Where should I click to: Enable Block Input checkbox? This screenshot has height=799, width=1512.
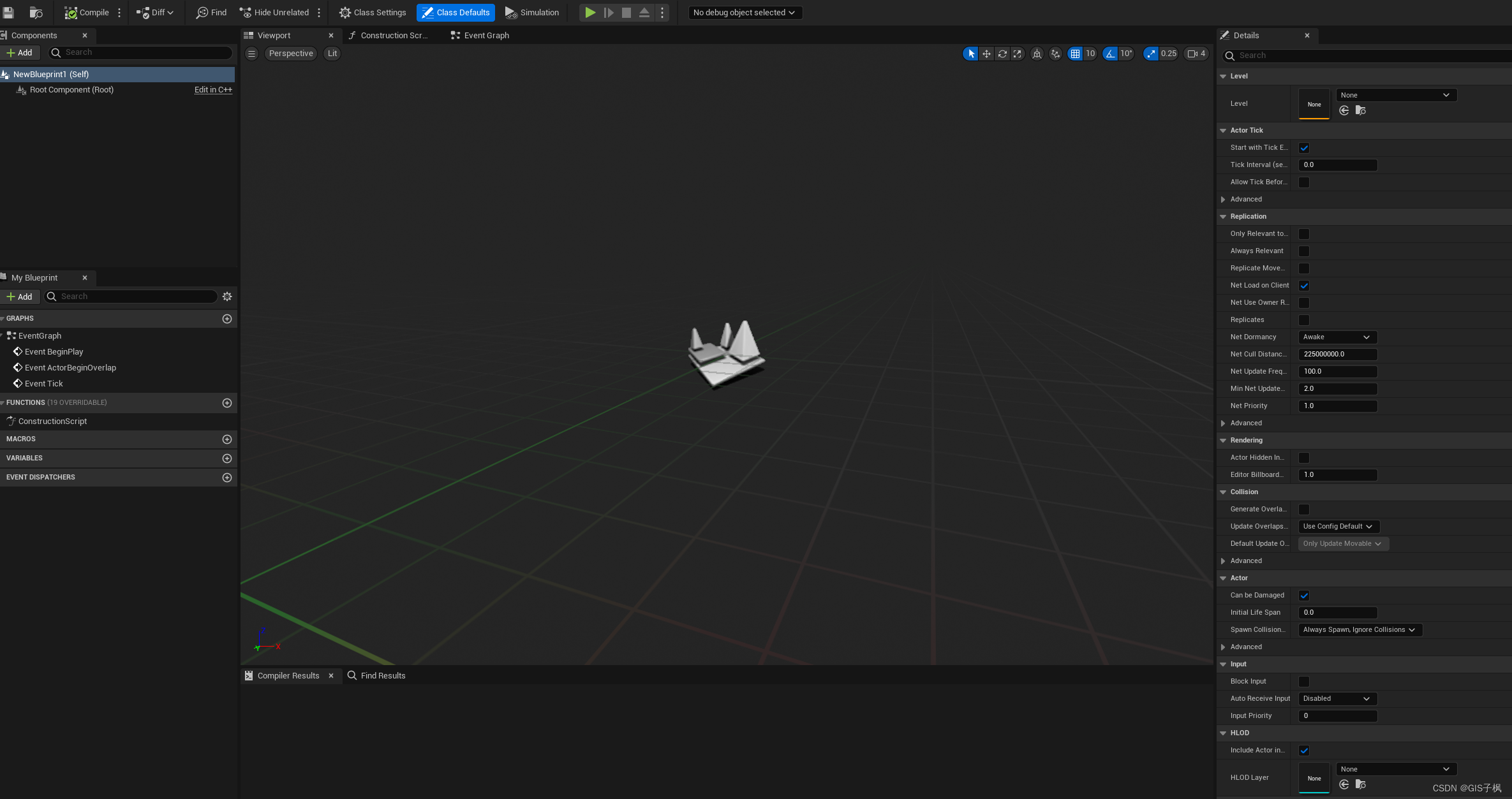[x=1304, y=682]
